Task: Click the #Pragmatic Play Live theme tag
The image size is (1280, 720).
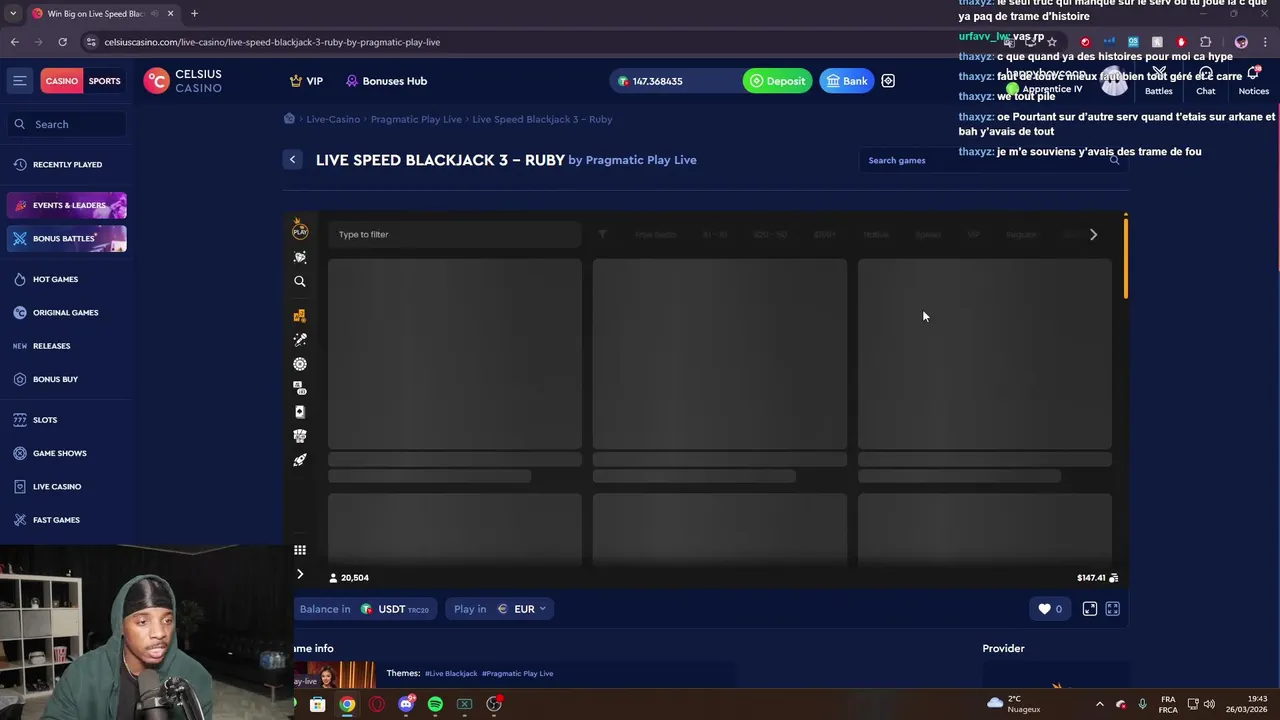Action: point(517,674)
